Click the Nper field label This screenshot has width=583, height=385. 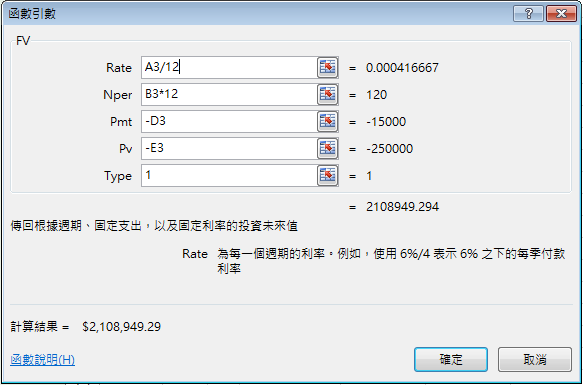click(x=117, y=95)
